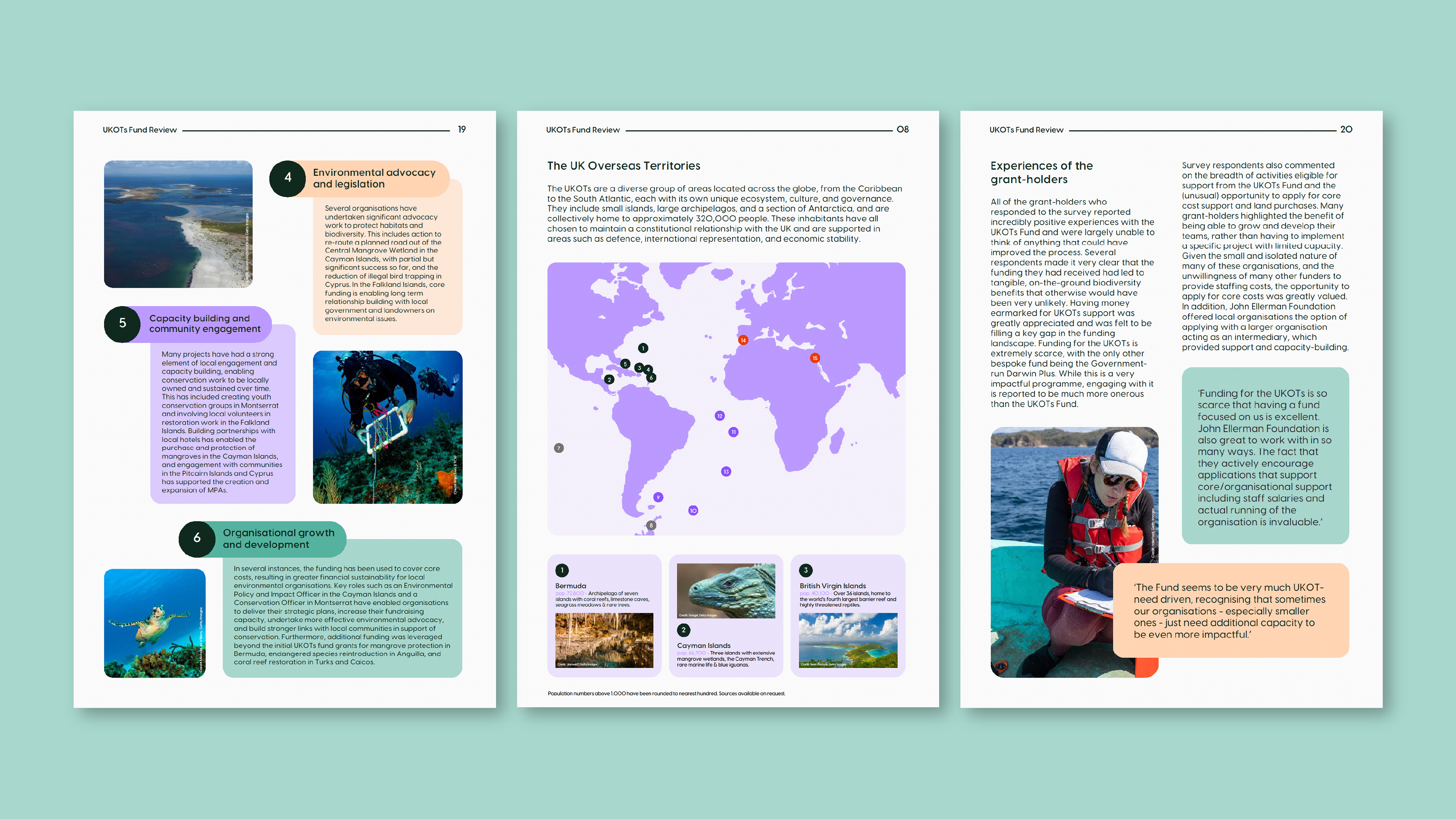Open photo of woman writing on boat
This screenshot has height=819, width=1456.
tap(1074, 552)
